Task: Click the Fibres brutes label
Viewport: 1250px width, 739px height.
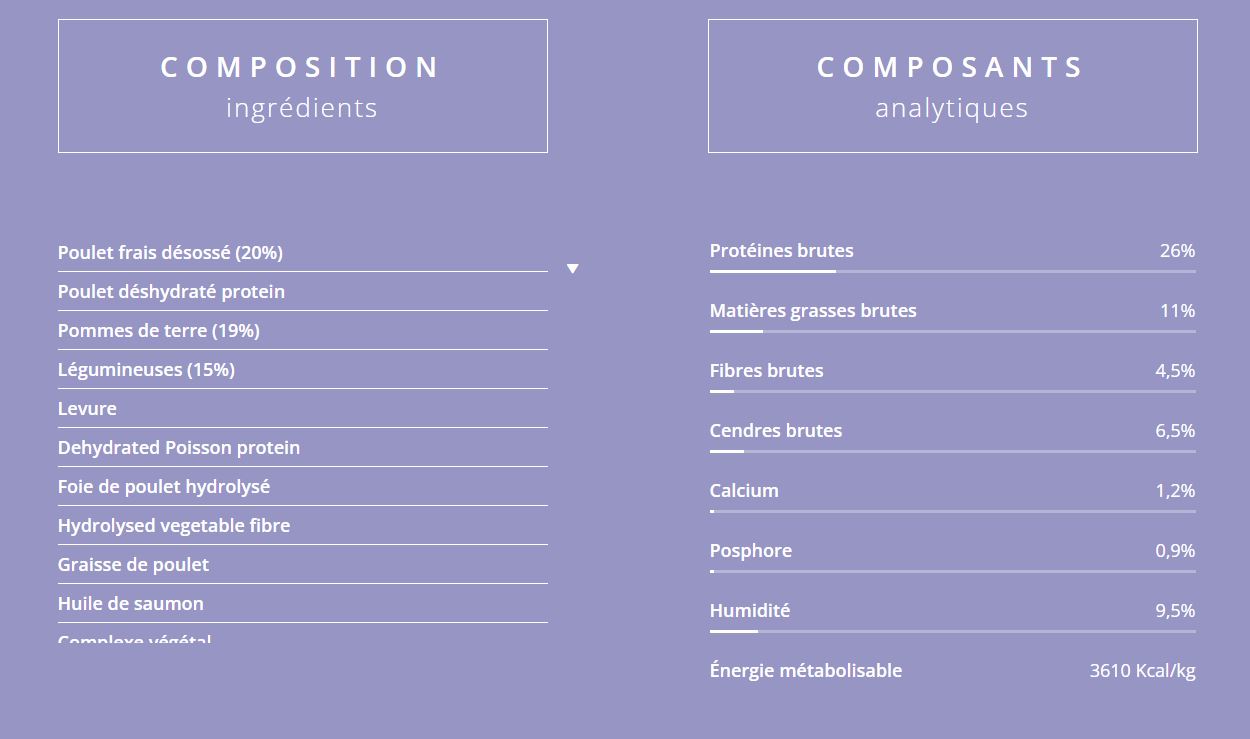Action: [766, 371]
